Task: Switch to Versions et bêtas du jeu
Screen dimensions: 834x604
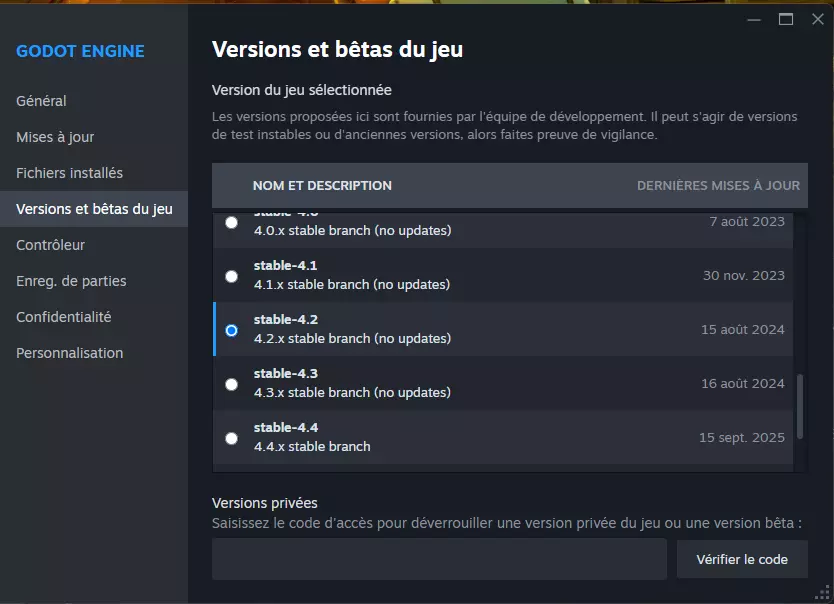Action: tap(94, 209)
